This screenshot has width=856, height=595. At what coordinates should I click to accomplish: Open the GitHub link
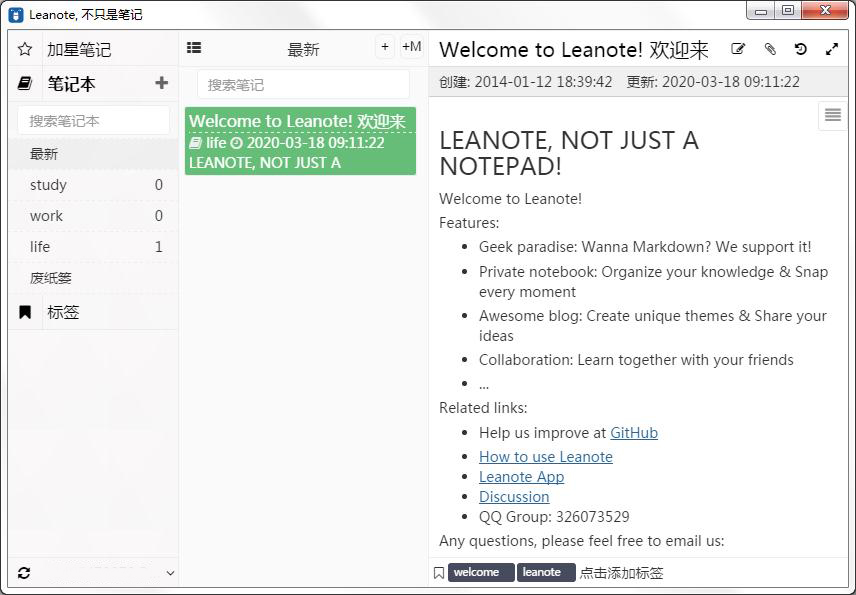point(634,433)
